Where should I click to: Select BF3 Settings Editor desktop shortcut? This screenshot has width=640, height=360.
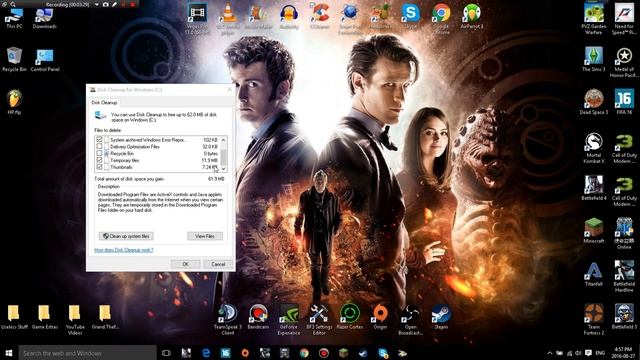[x=319, y=320]
